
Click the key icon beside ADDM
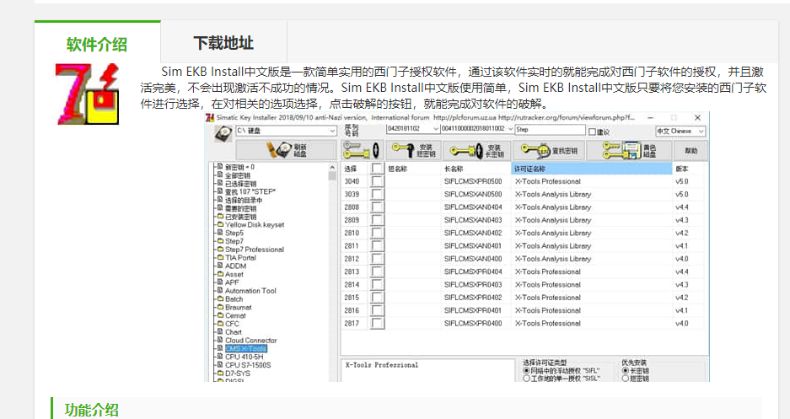tap(220, 266)
